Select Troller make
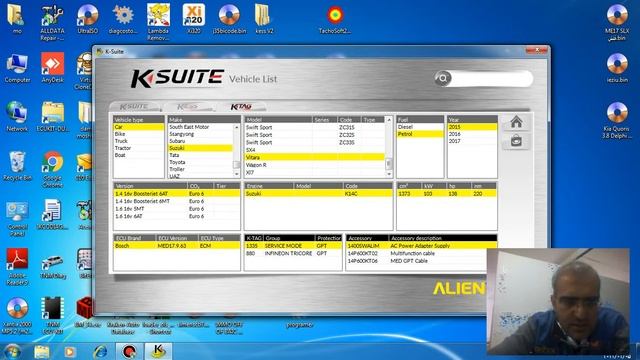The height and width of the screenshot is (360, 640). click(200, 169)
